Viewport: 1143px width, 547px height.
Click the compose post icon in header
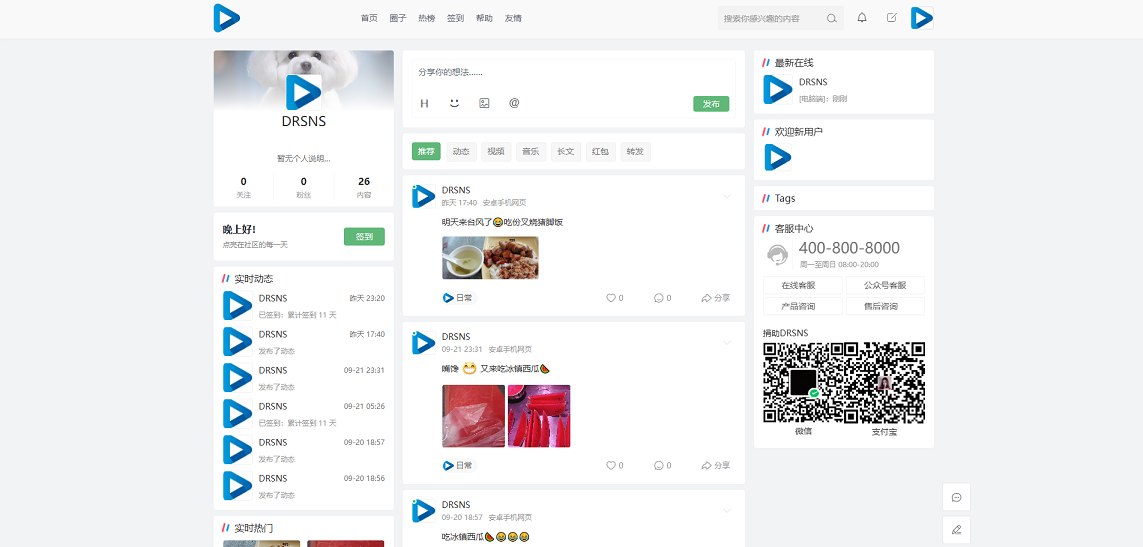point(891,18)
